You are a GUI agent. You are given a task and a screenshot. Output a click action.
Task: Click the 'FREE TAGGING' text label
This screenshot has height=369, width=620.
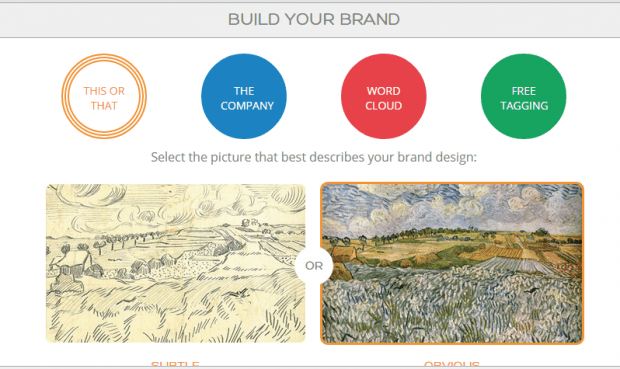524,98
